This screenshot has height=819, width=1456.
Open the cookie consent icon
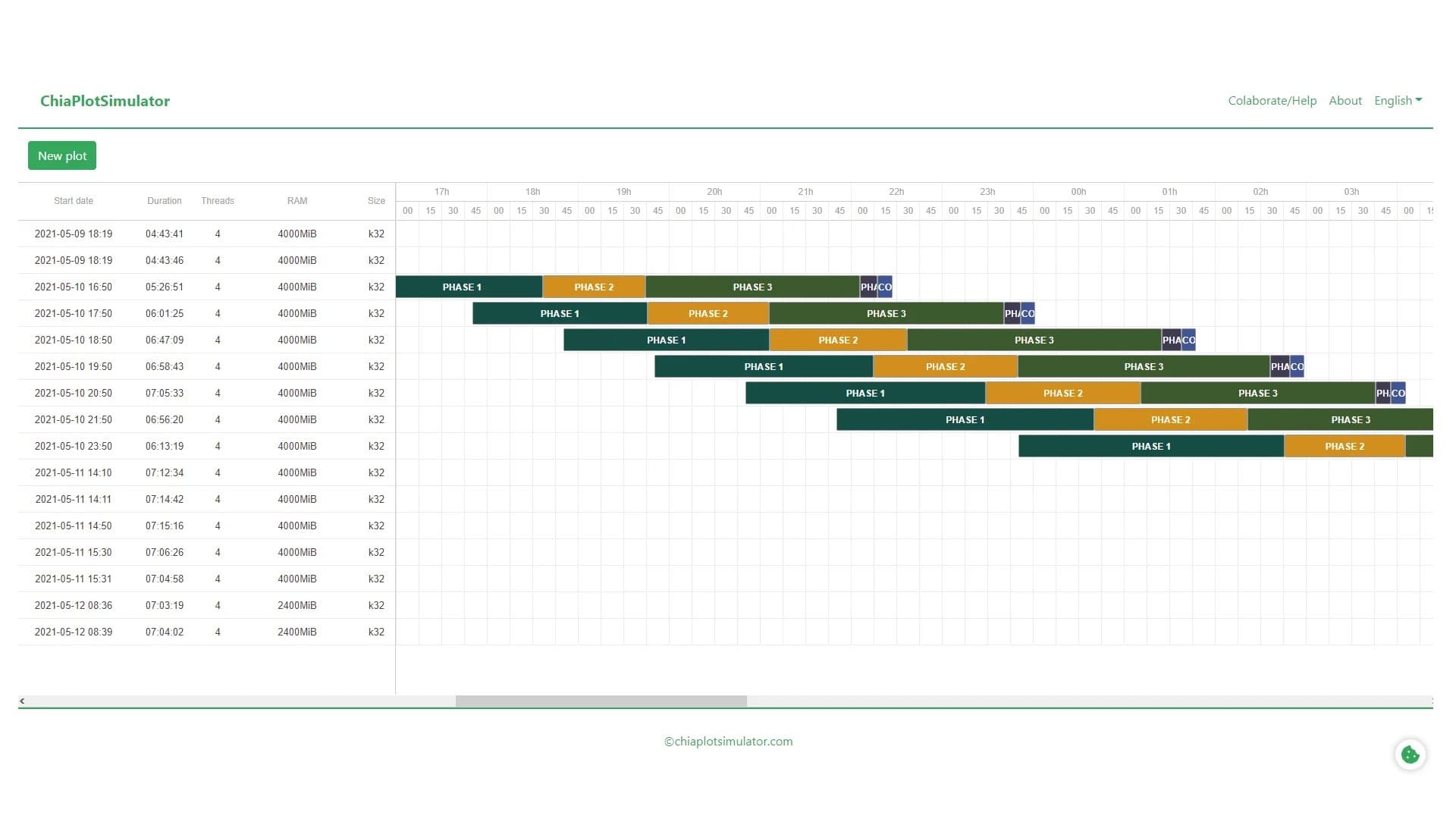tap(1410, 754)
